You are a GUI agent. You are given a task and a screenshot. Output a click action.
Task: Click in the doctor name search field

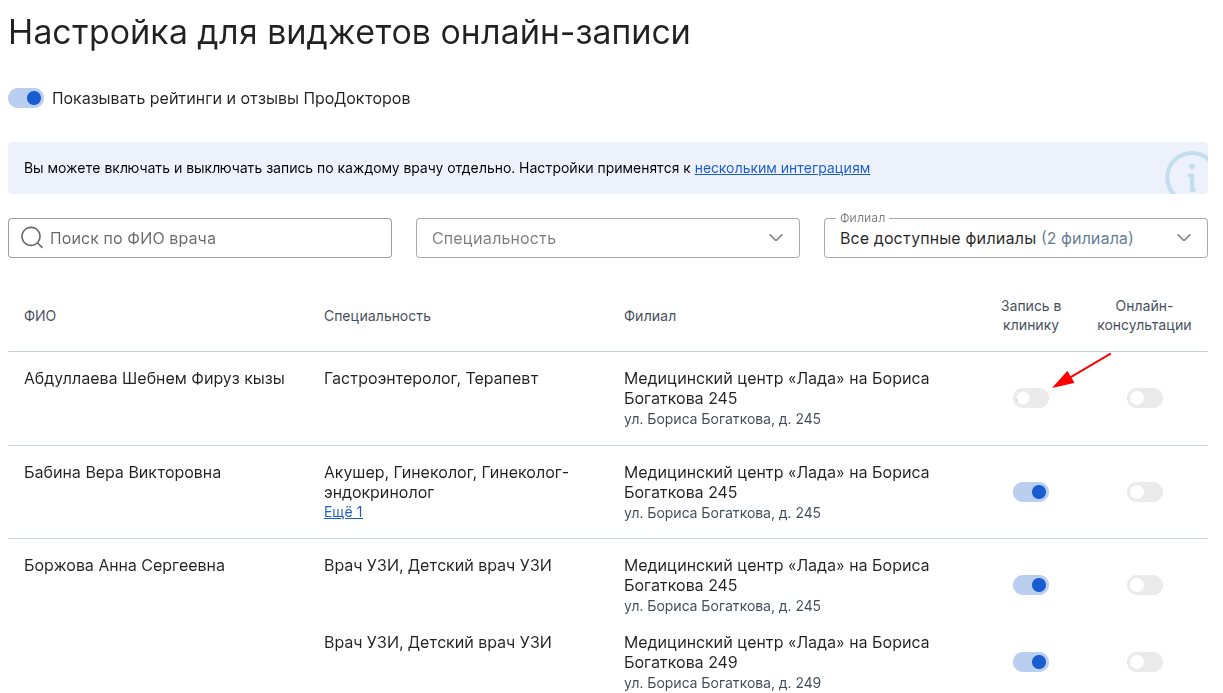click(200, 238)
